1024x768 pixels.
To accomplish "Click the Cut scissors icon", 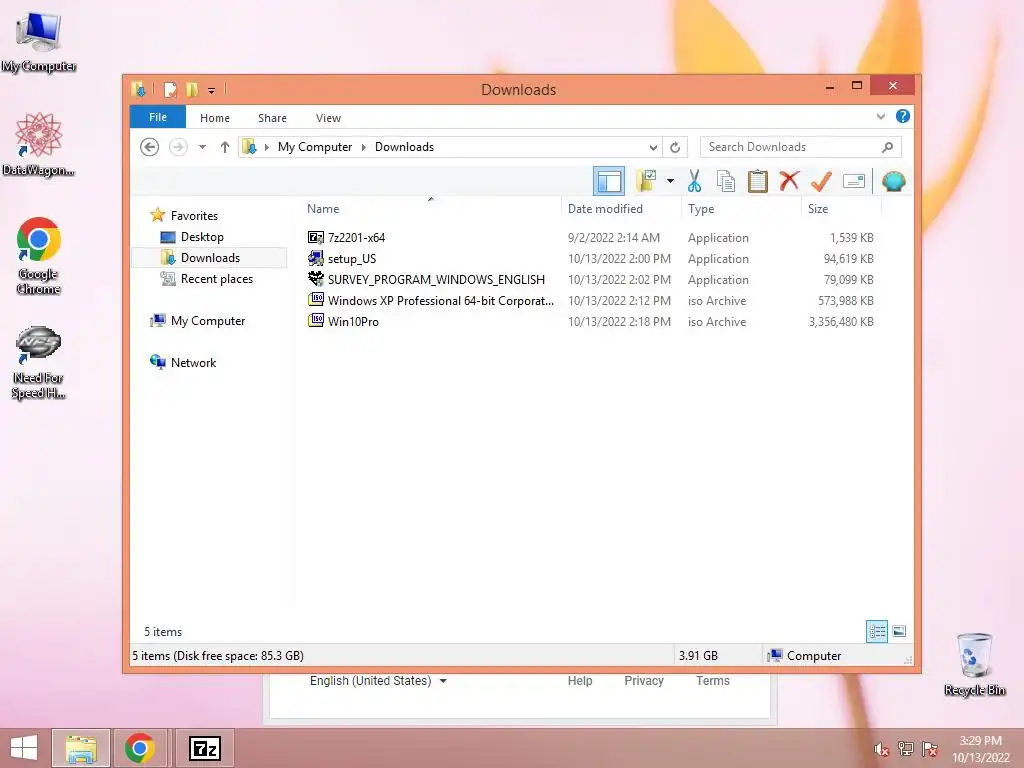I will tap(694, 181).
